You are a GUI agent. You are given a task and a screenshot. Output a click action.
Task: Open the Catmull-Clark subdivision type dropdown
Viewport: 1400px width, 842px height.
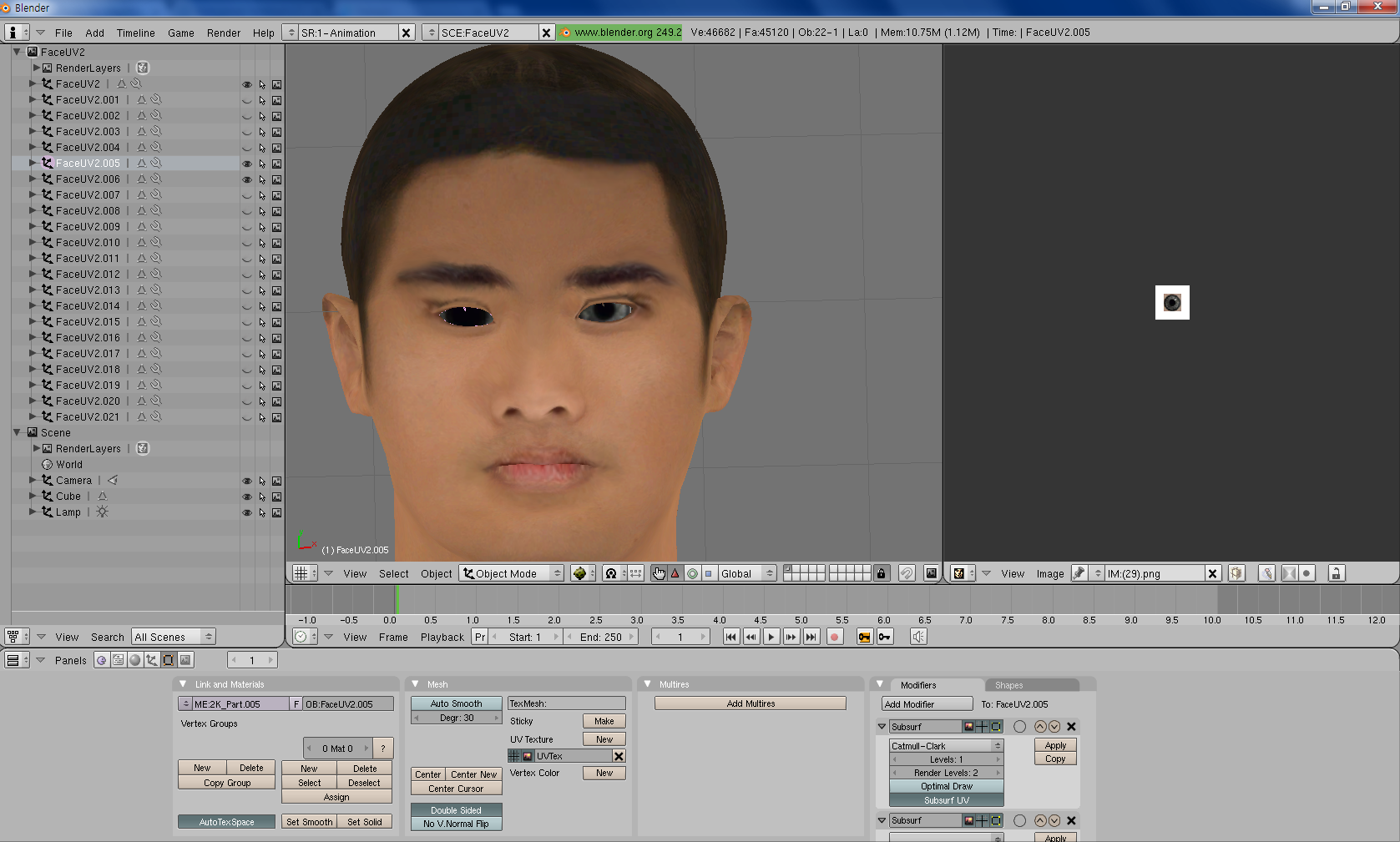pyautogui.click(x=946, y=746)
